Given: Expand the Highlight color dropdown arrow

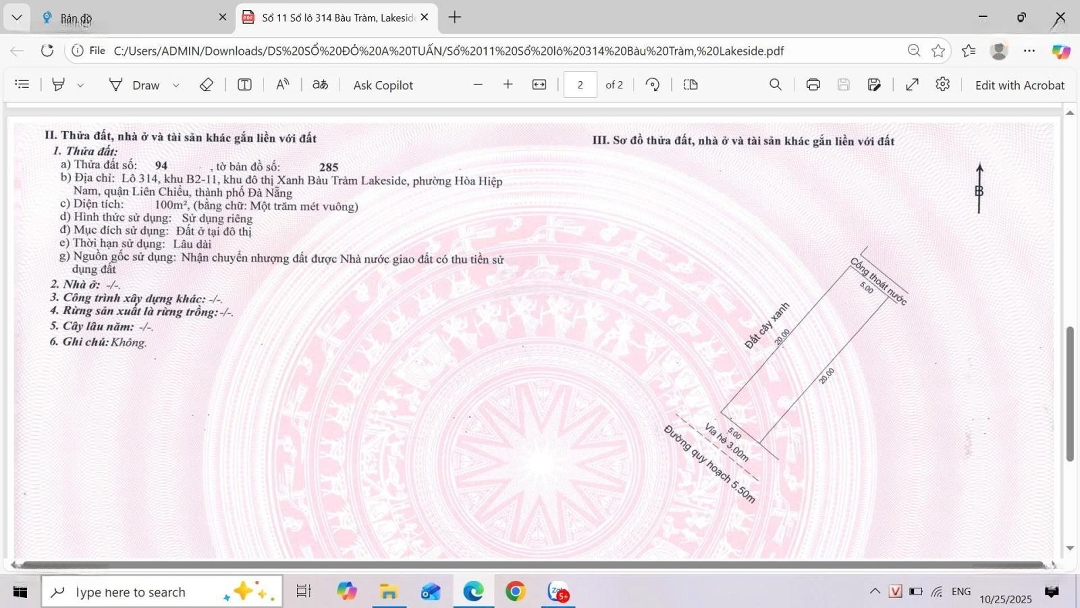Looking at the screenshot, I should 81,86.
